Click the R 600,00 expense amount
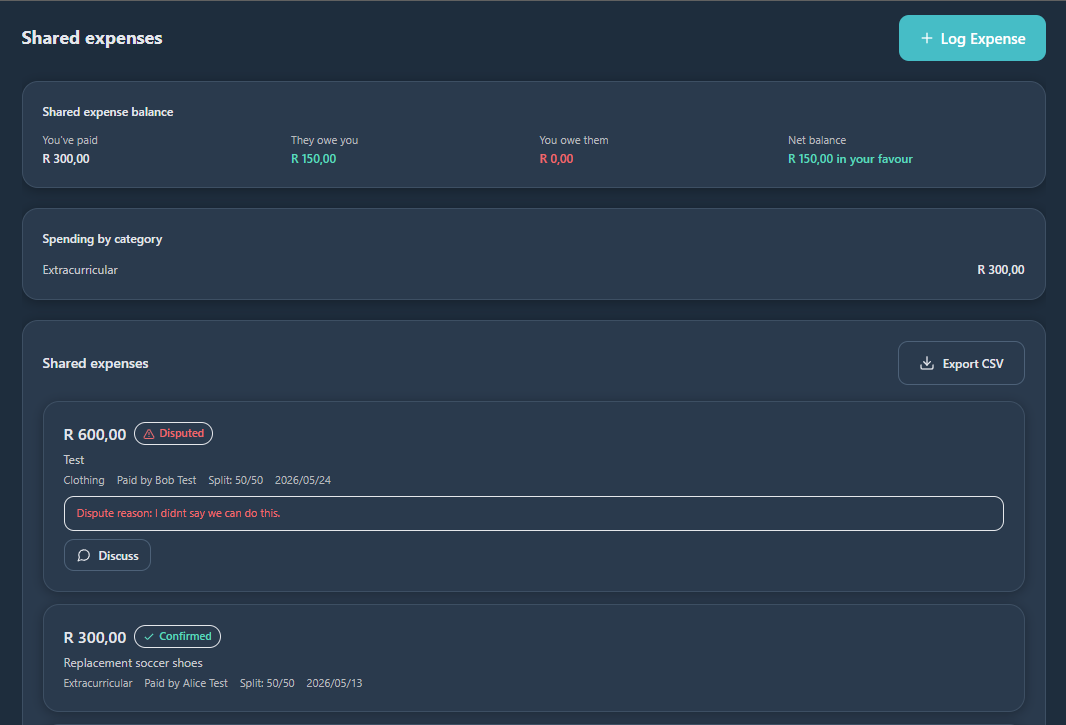 point(94,435)
